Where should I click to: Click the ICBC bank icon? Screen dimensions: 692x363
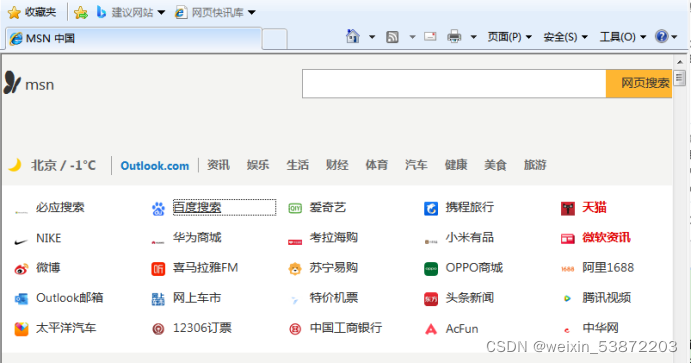[295, 329]
